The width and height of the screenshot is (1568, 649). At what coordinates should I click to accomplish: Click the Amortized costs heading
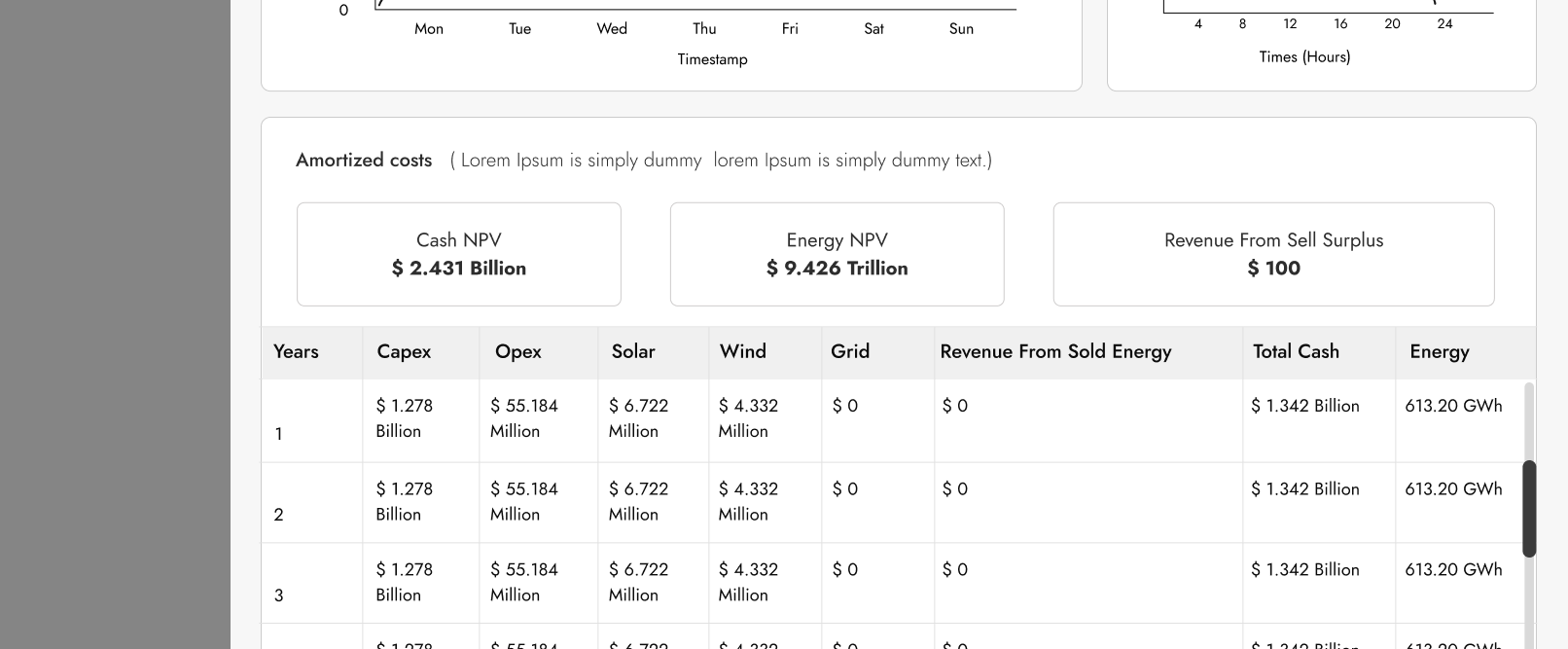point(364,161)
